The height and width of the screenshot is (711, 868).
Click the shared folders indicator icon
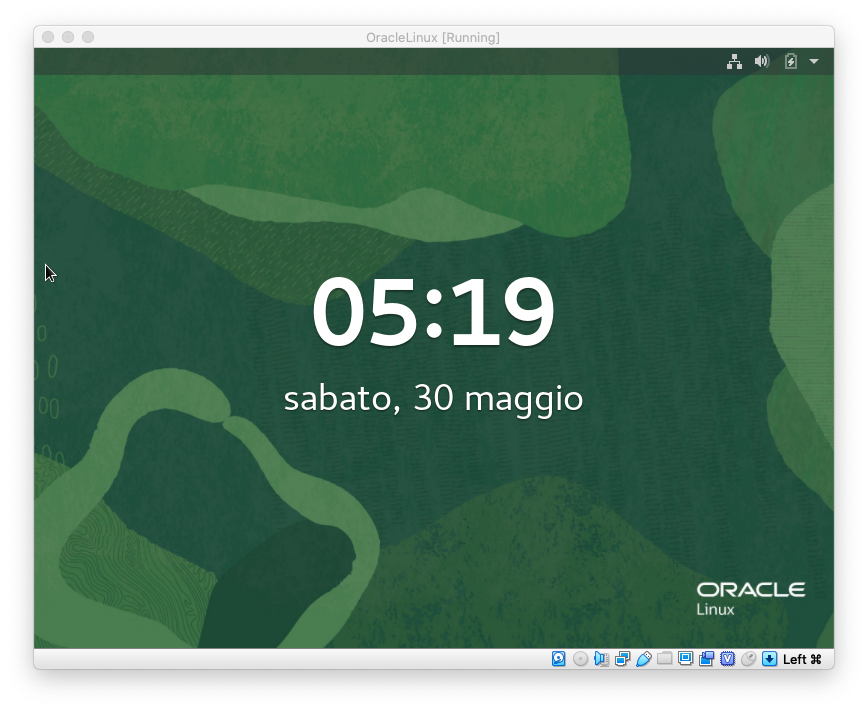click(664, 658)
